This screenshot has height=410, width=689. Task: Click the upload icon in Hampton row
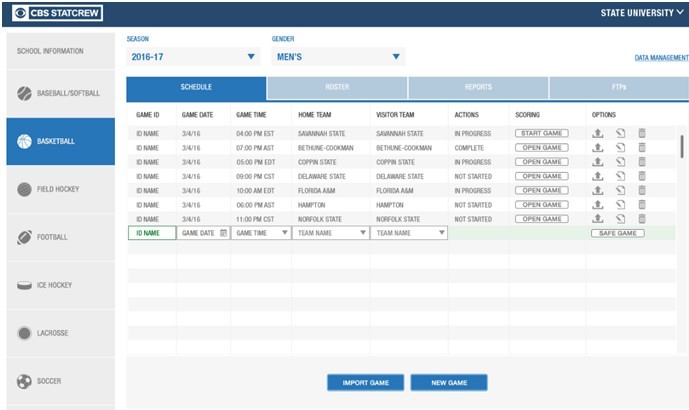pos(598,205)
